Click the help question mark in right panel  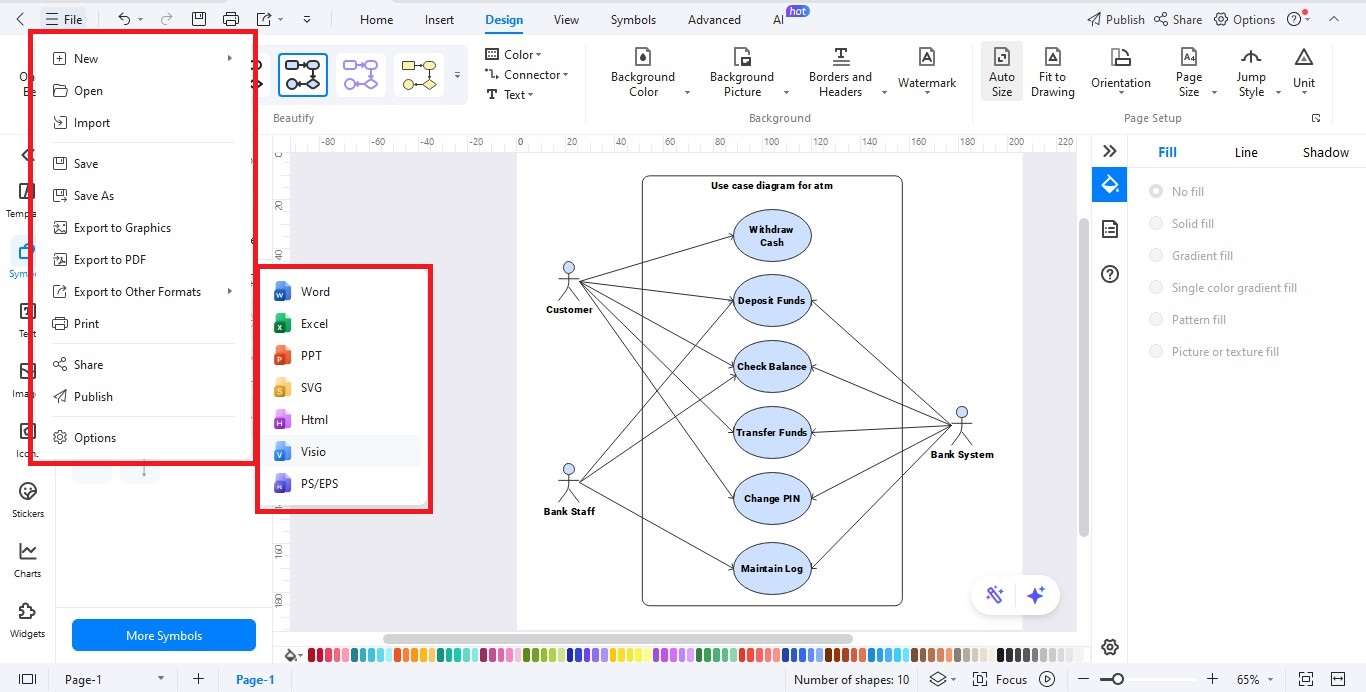pos(1109,274)
